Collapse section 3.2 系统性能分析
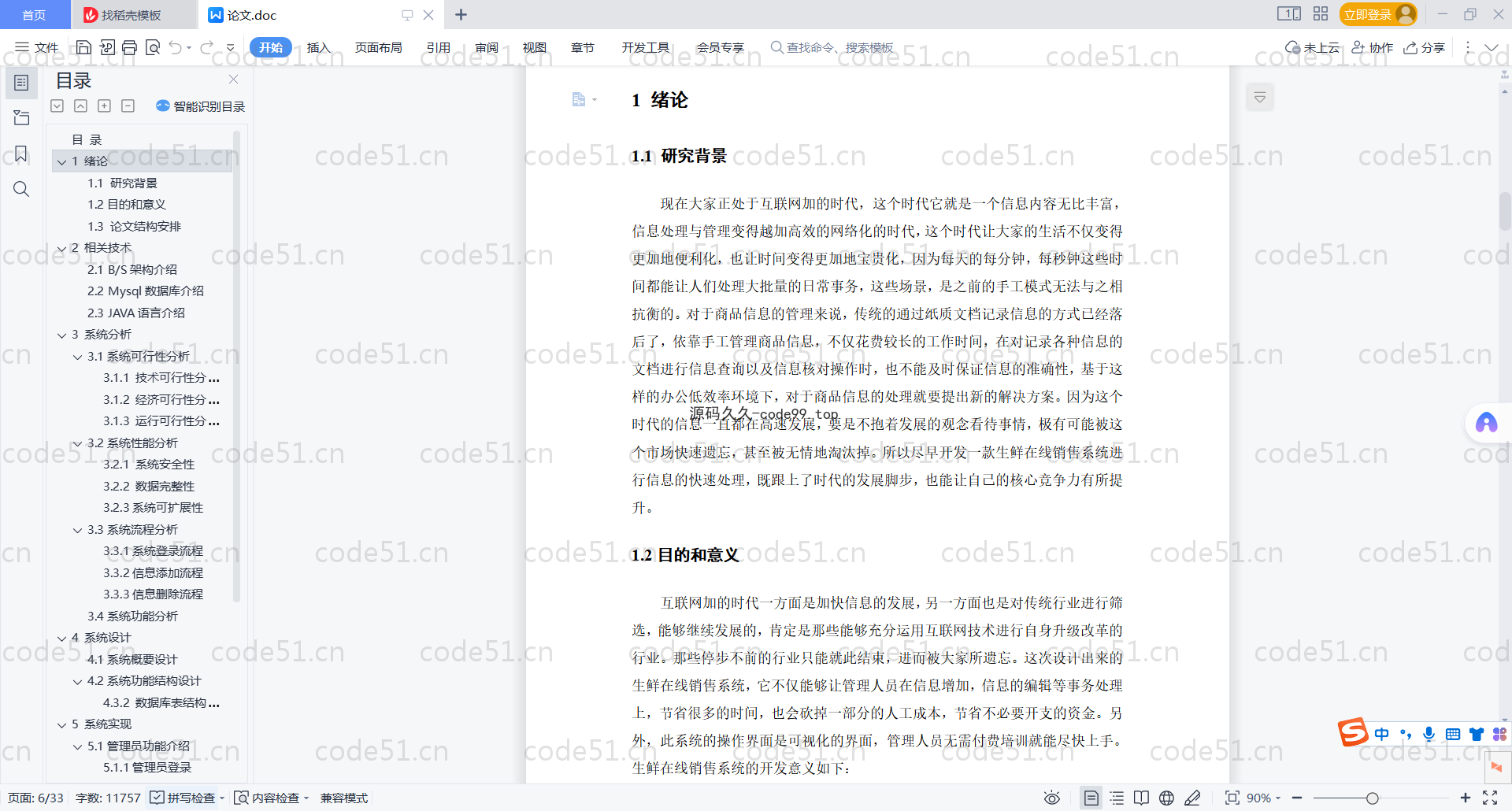The image size is (1512, 811). pyautogui.click(x=77, y=443)
